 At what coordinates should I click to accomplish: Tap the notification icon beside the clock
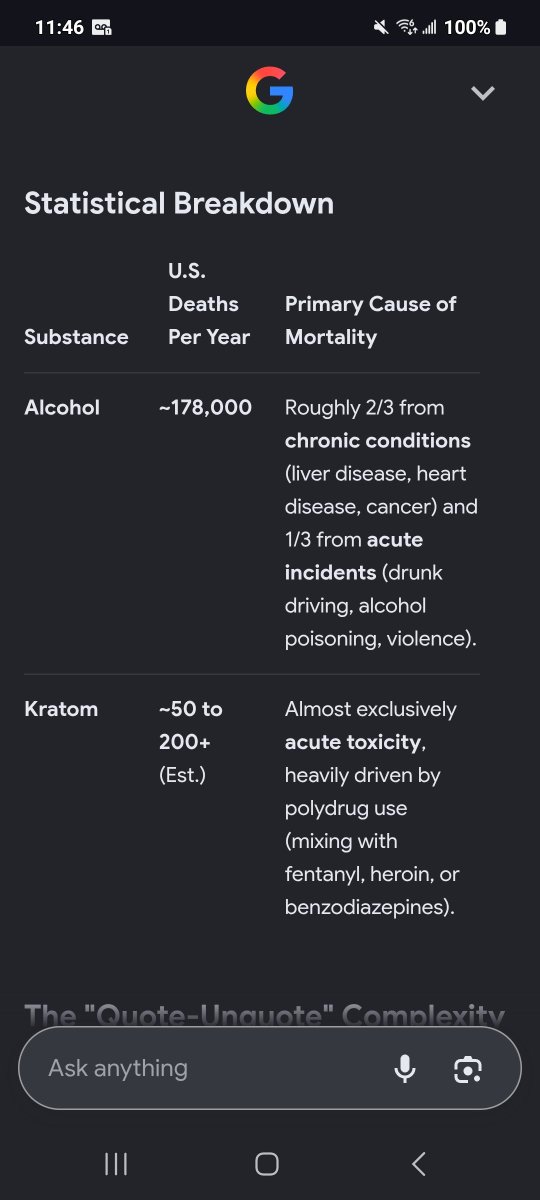[102, 28]
